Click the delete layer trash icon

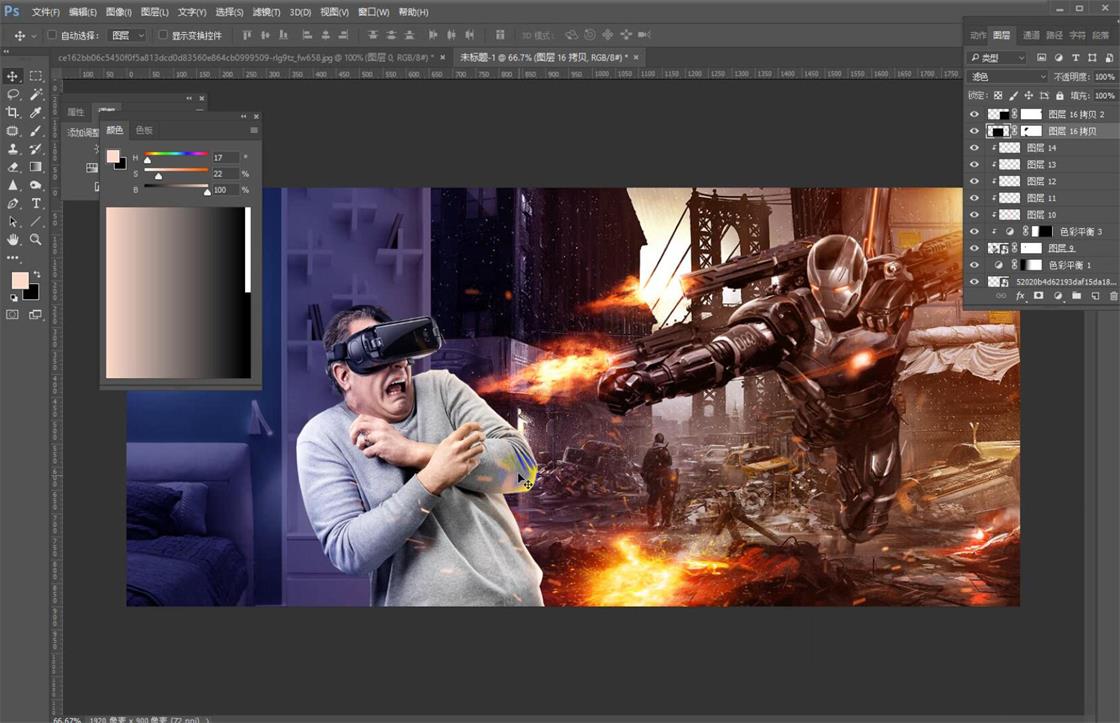[x=1113, y=297]
